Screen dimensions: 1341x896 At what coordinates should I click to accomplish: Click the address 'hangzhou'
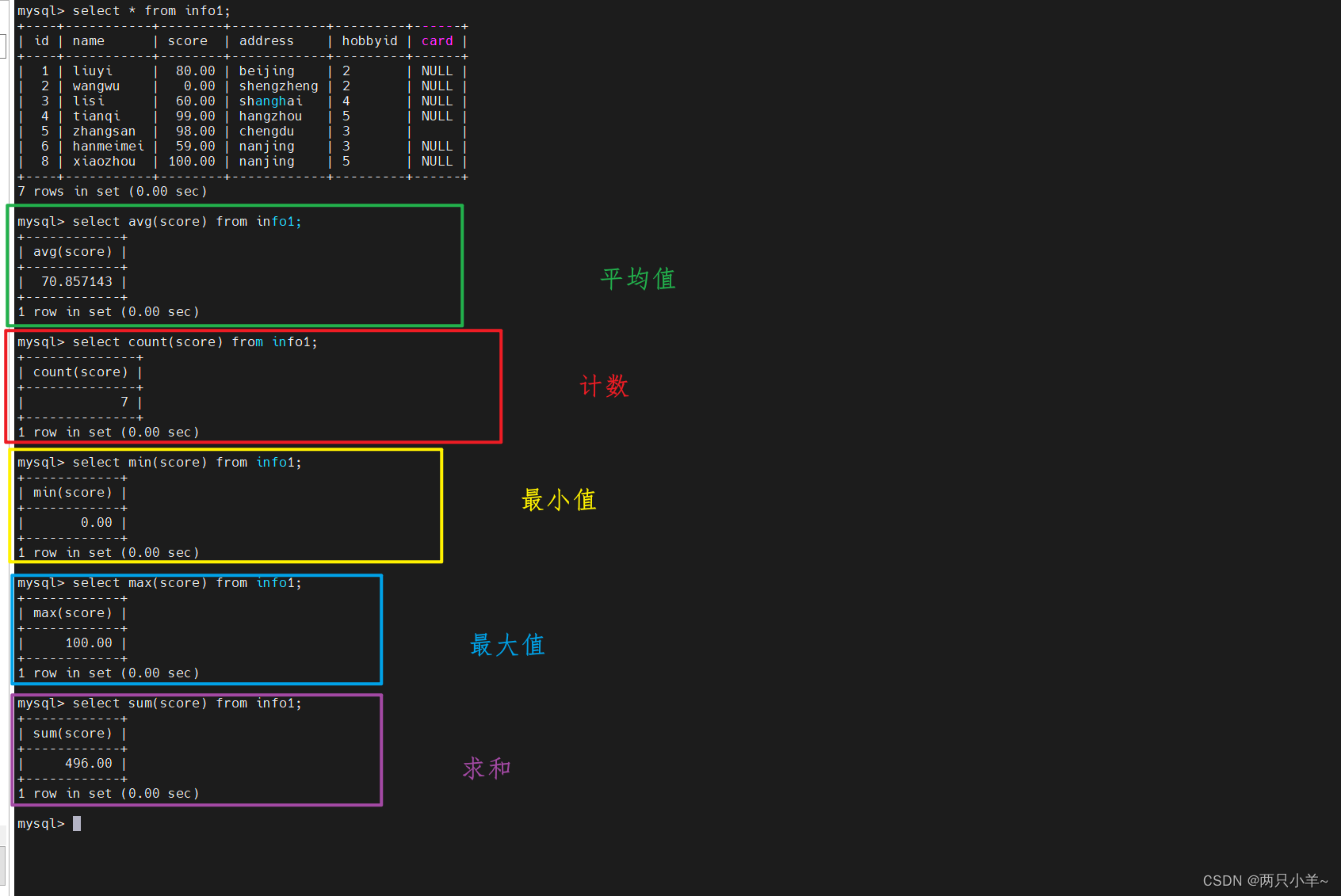(x=270, y=116)
